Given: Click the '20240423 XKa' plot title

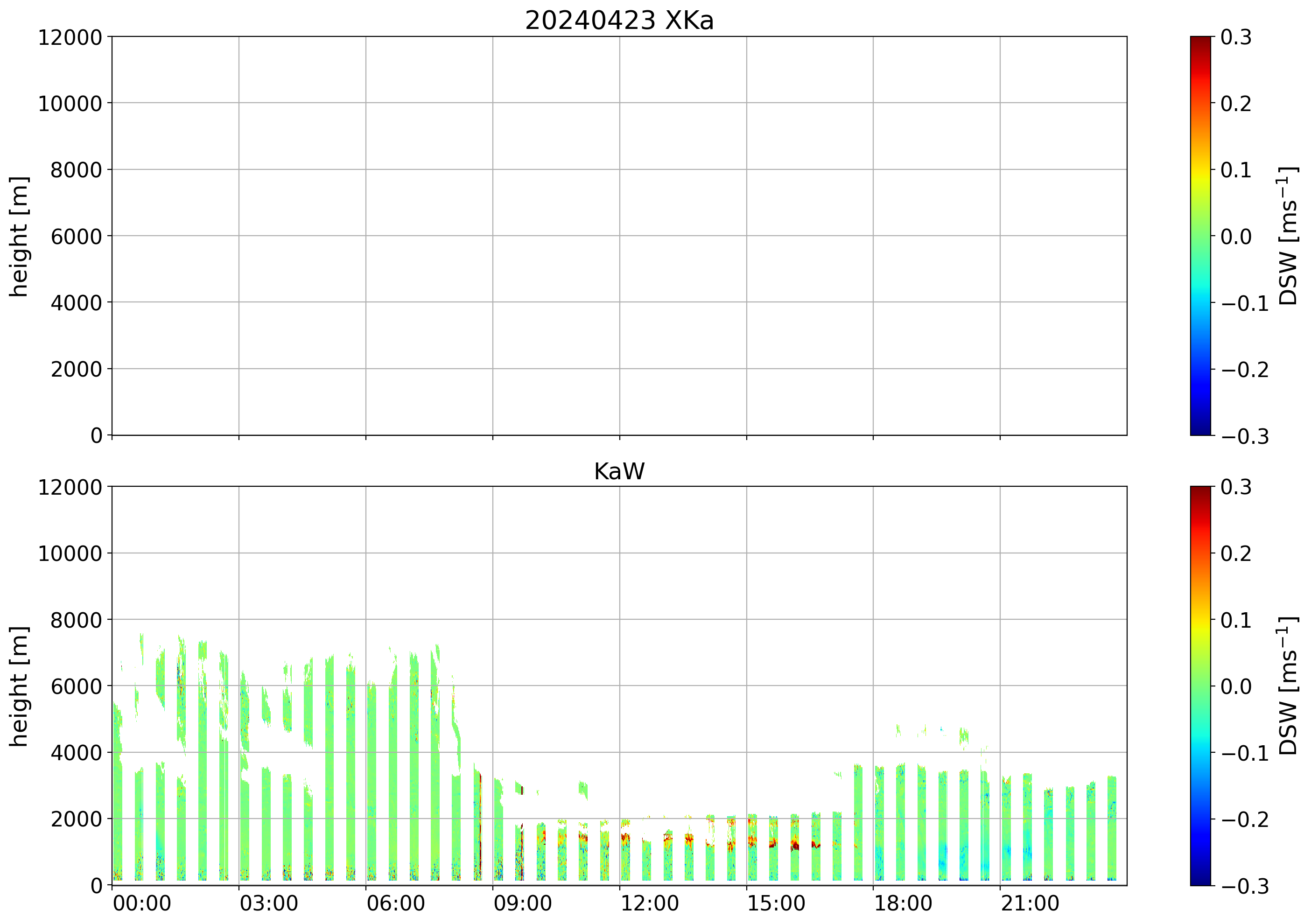Looking at the screenshot, I should tap(619, 21).
